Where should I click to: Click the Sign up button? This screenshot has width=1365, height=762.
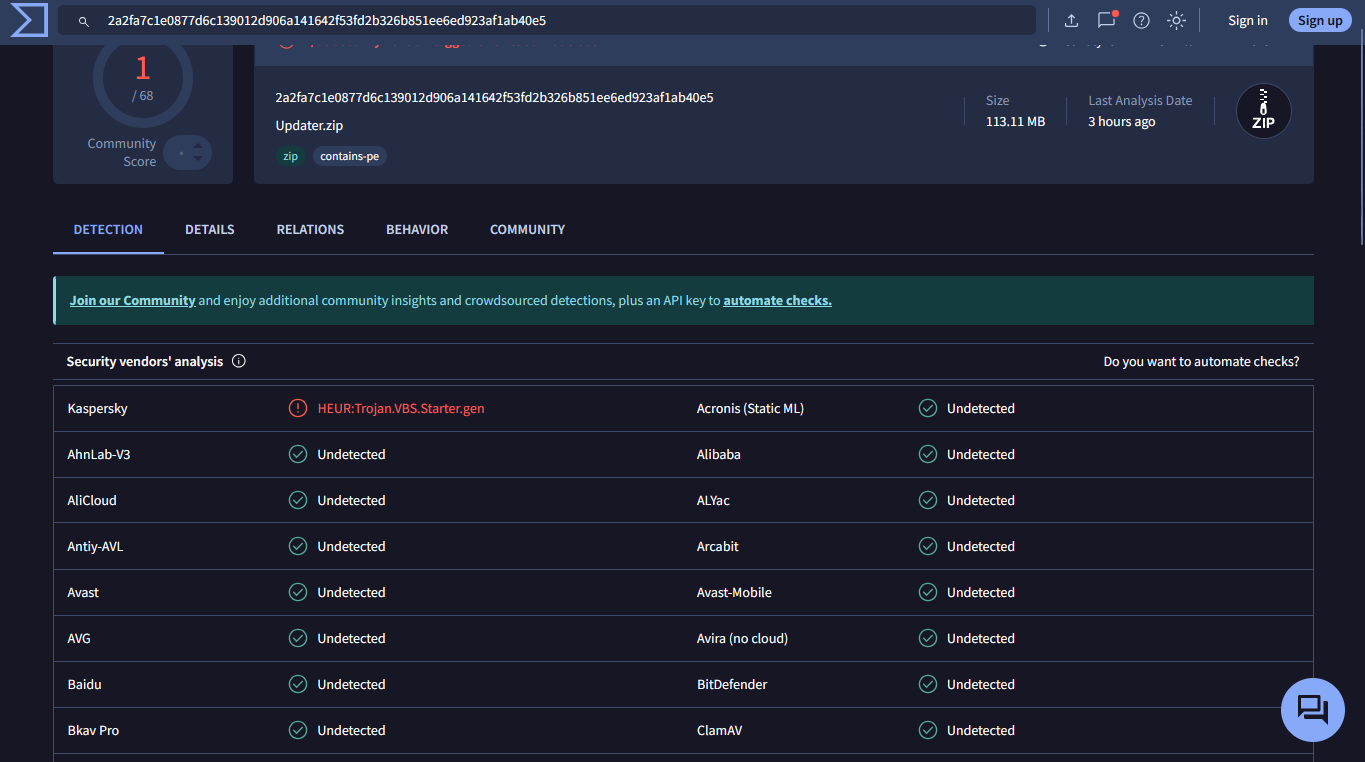coord(1320,21)
